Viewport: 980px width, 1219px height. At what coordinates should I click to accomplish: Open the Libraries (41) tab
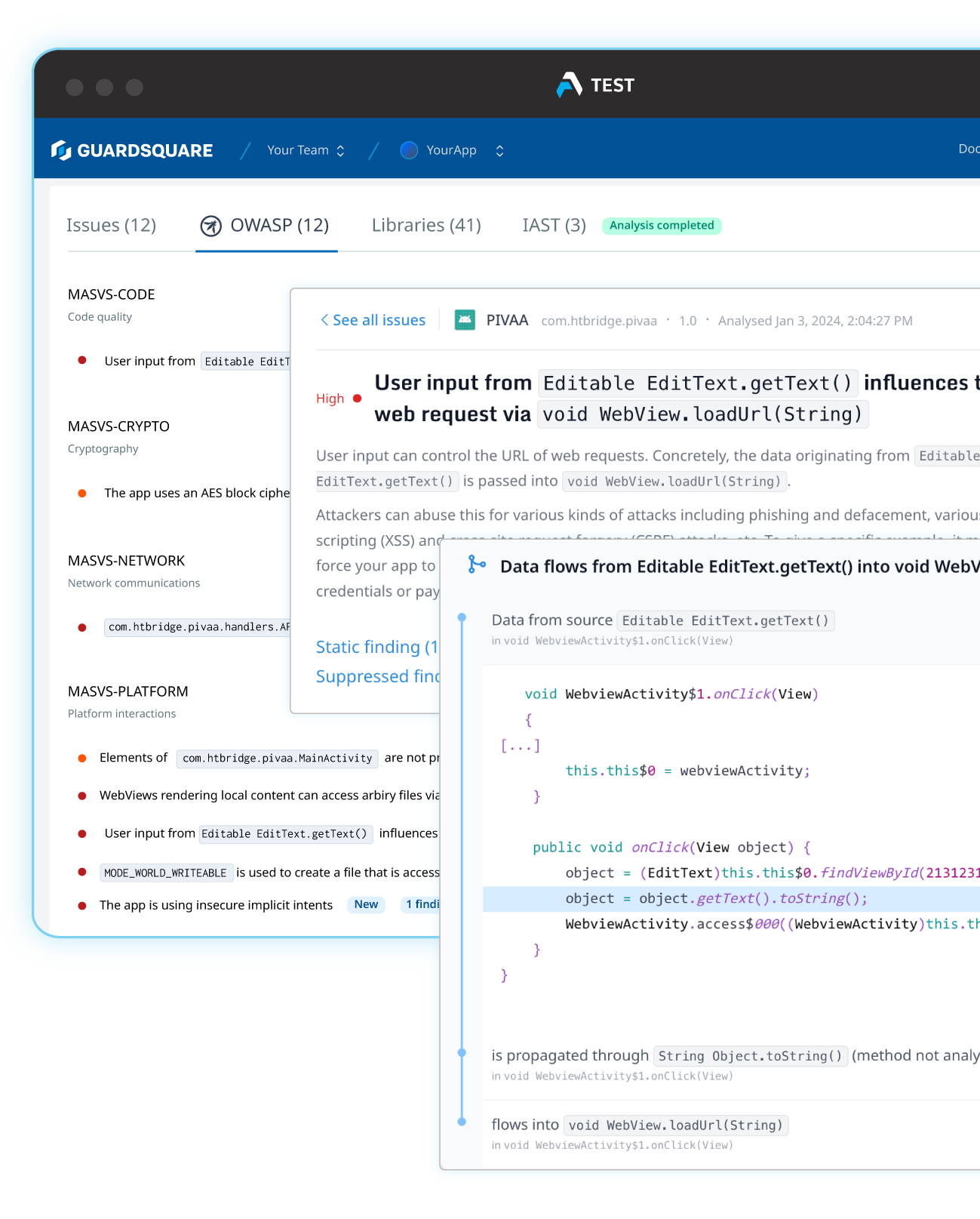426,225
